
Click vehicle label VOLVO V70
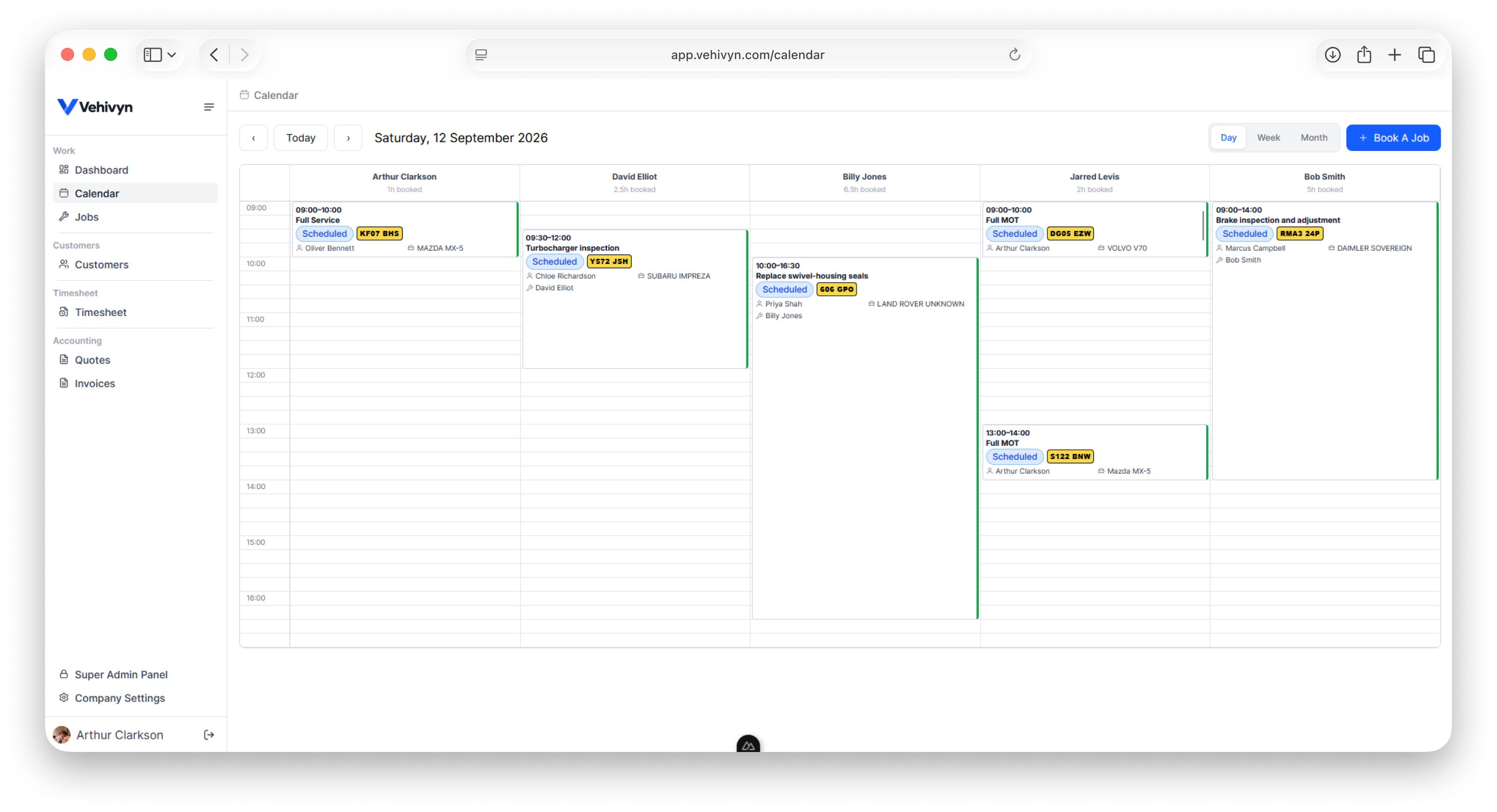point(1127,248)
